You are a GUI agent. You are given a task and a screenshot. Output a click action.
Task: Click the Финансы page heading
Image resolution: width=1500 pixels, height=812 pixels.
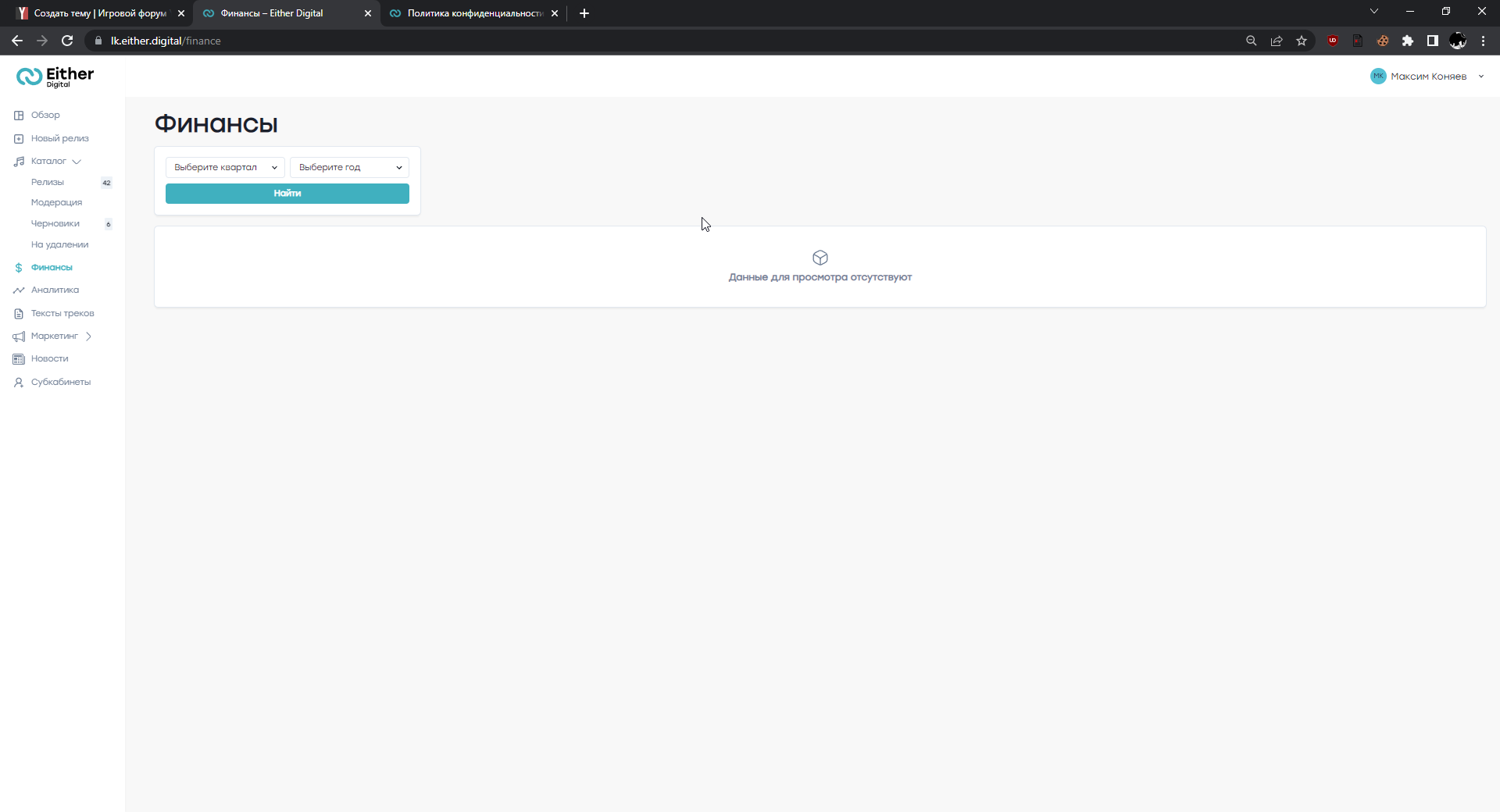(216, 124)
